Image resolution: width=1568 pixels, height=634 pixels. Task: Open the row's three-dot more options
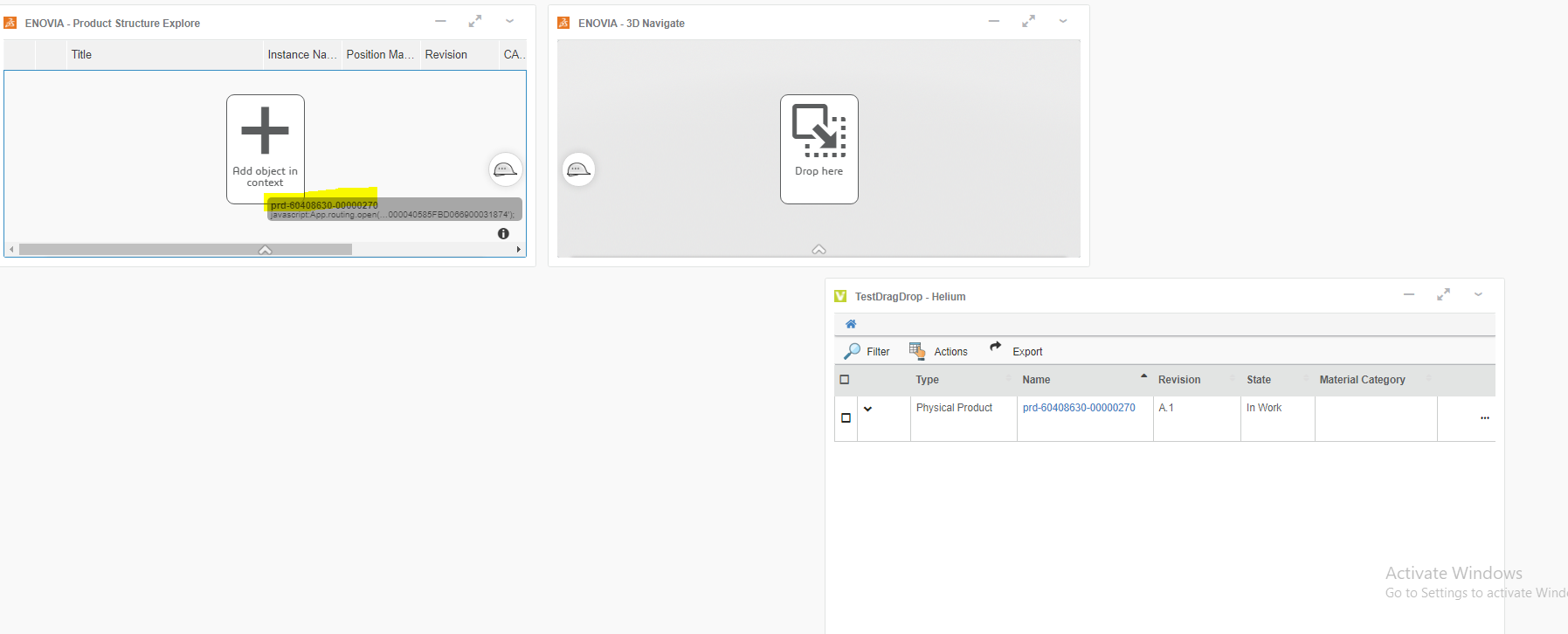tap(1484, 418)
